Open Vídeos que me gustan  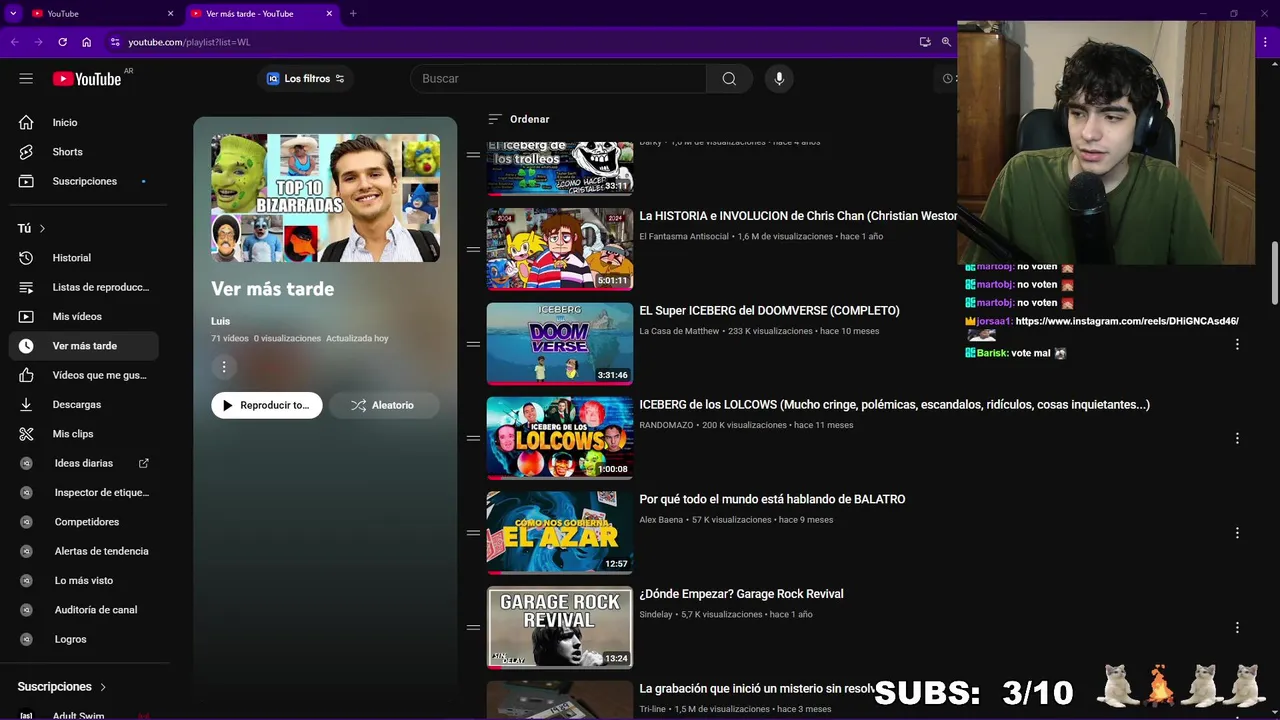(x=84, y=375)
